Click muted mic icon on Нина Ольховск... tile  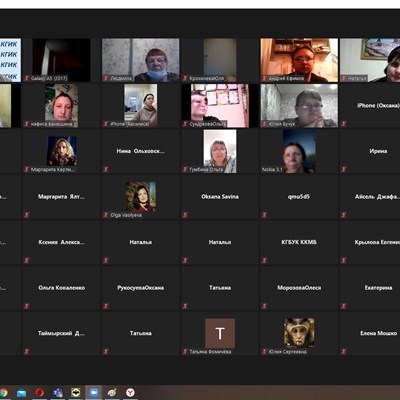pos(106,169)
